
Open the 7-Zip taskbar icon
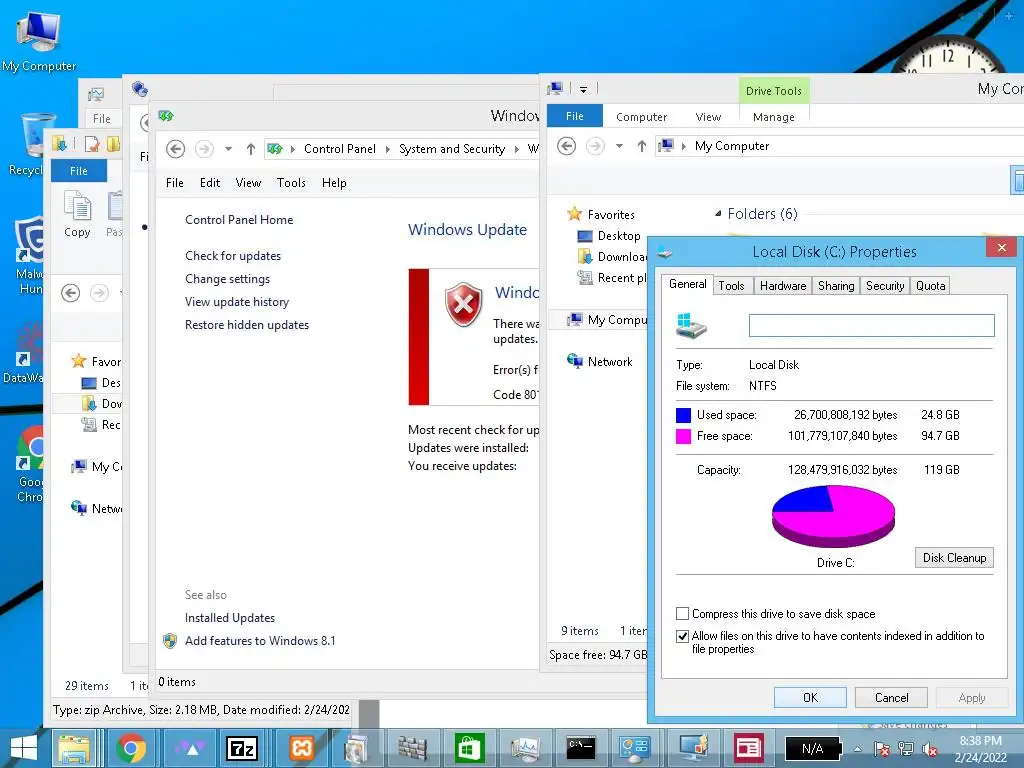242,748
